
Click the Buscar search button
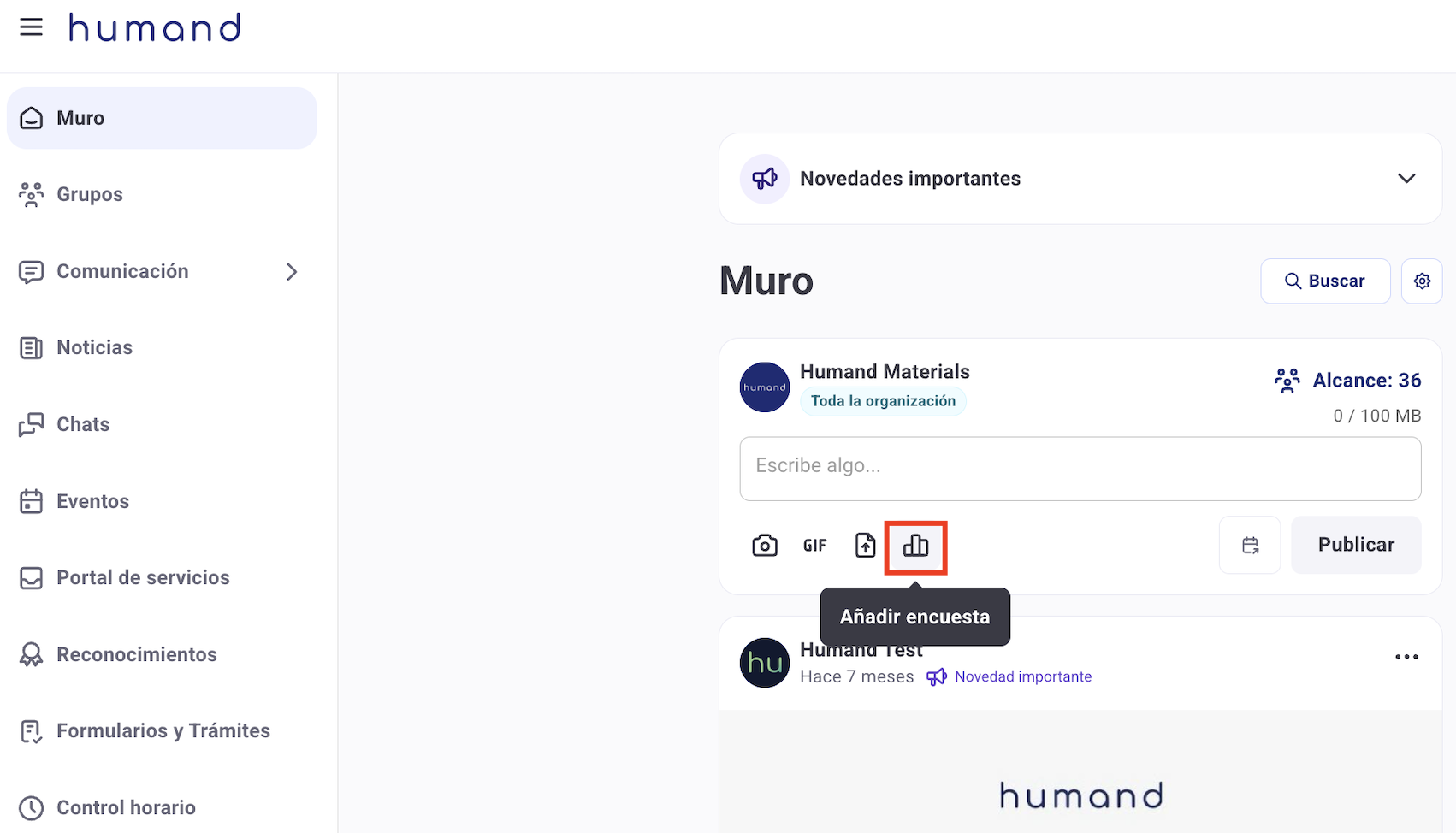(x=1324, y=281)
